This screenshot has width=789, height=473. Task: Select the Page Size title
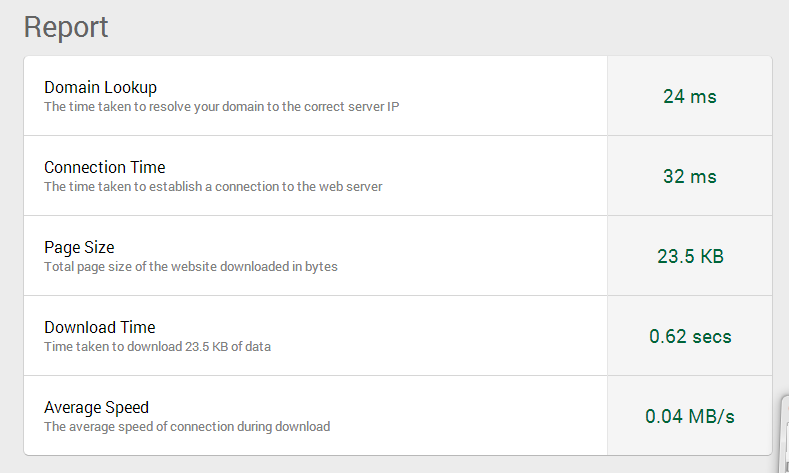80,247
